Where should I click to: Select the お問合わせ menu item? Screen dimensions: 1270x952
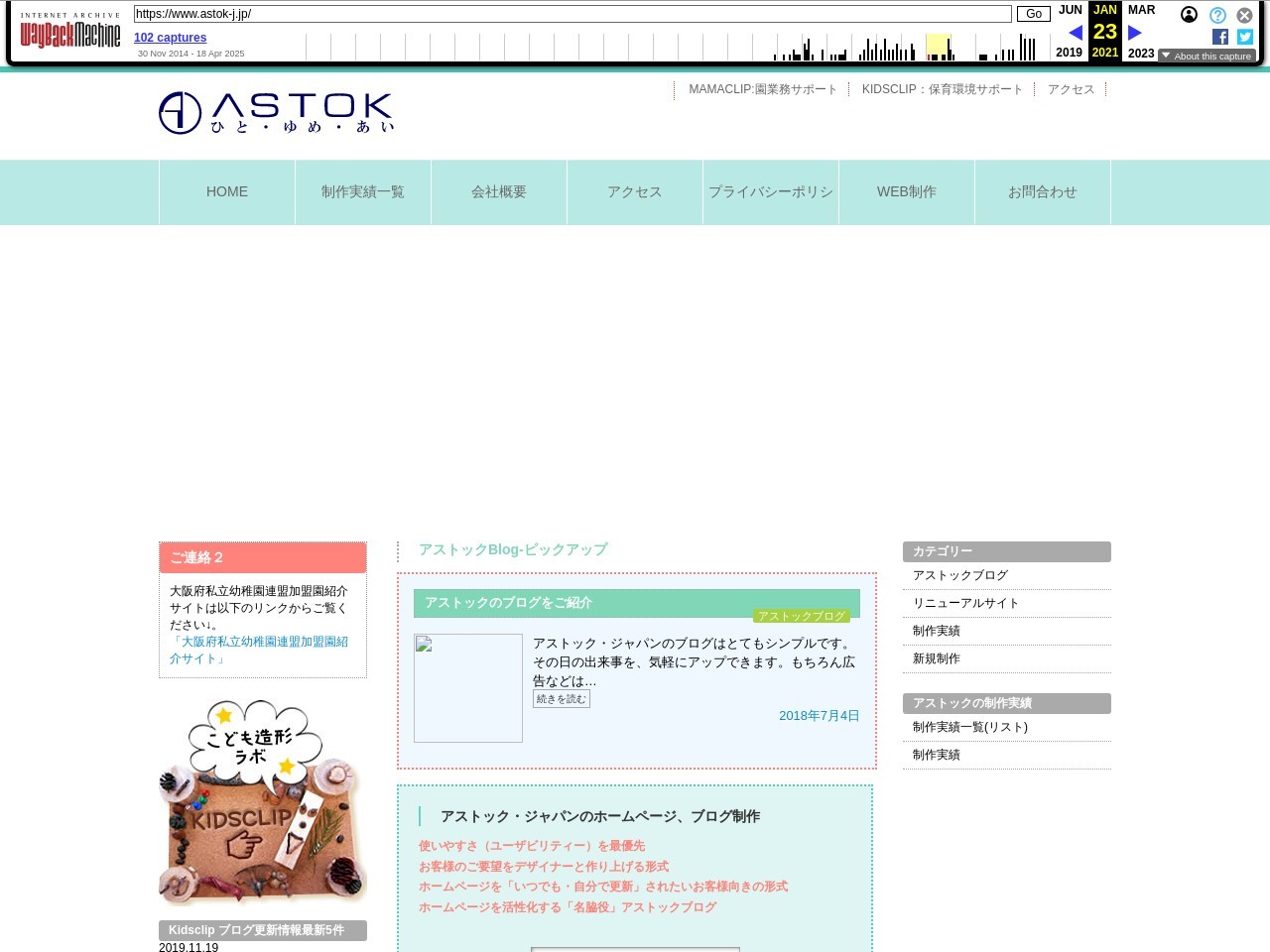(1042, 192)
